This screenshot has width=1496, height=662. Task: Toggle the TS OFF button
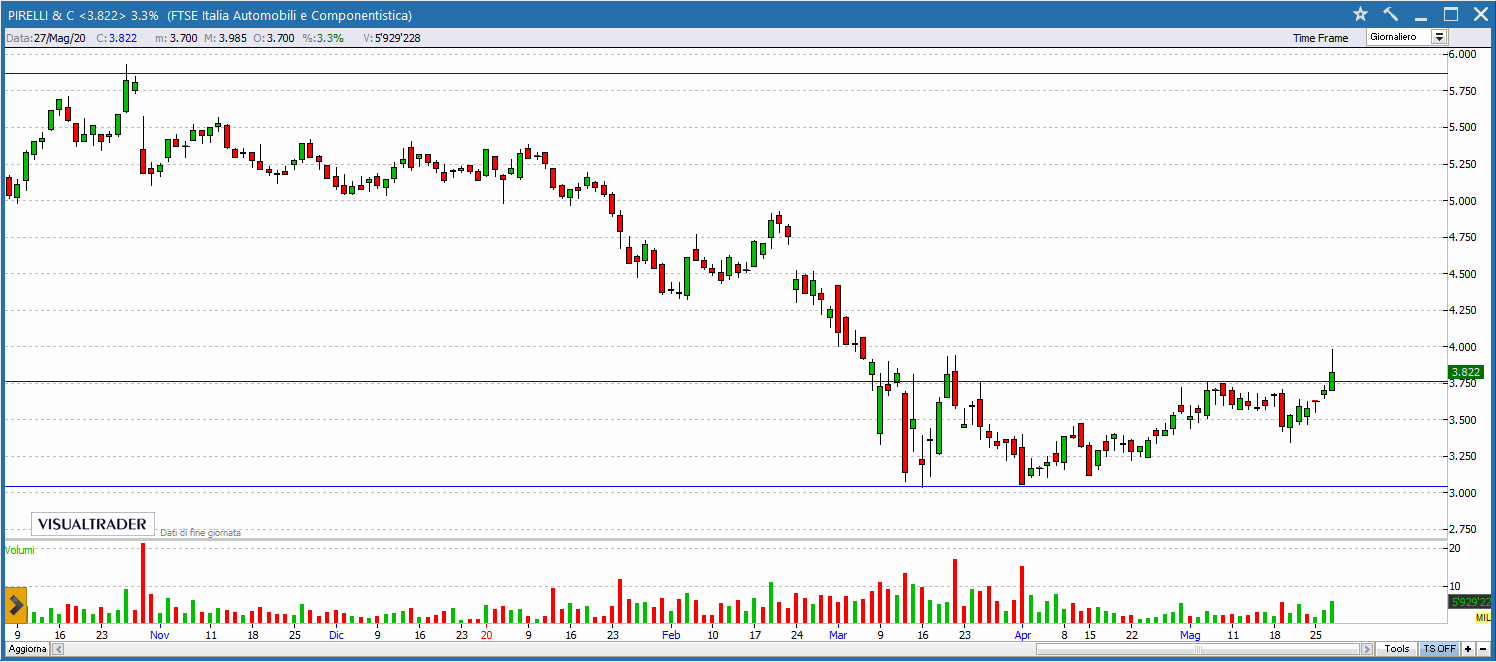[1440, 649]
